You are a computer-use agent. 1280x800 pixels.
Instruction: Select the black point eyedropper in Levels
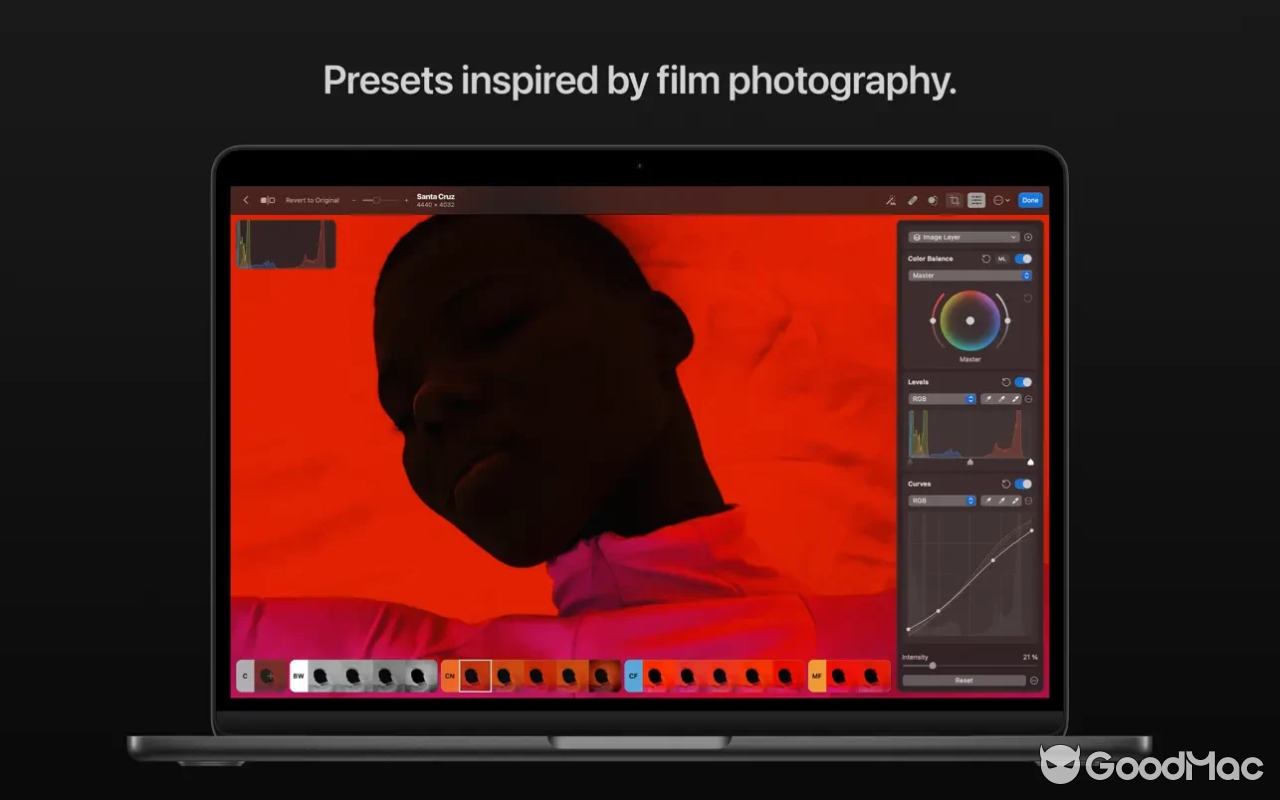click(x=990, y=399)
